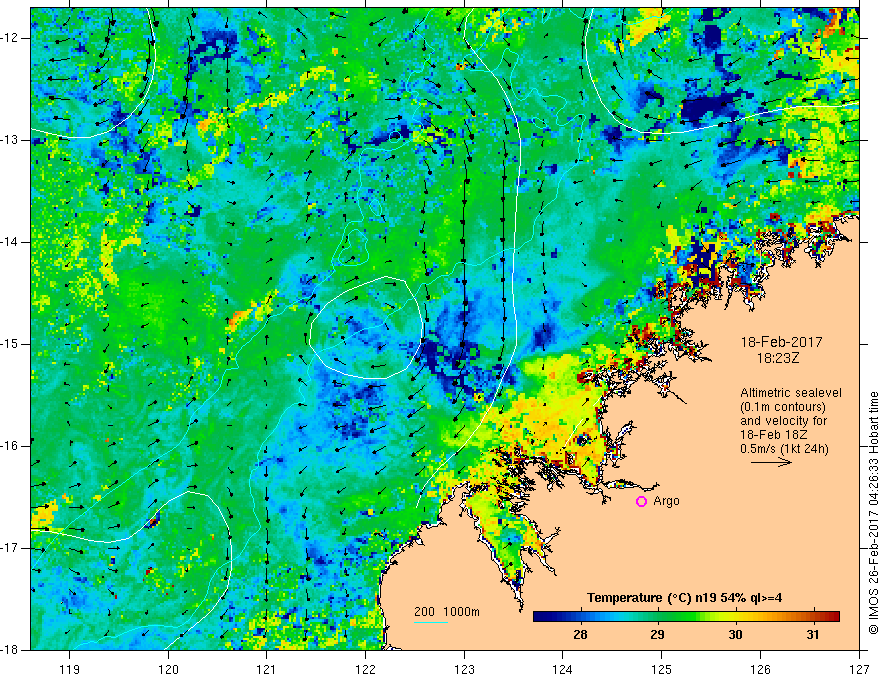Click the 'Temperature (°C) n19 54% ql>=4' title
Viewport: 880px width, 680px height.
(x=685, y=598)
